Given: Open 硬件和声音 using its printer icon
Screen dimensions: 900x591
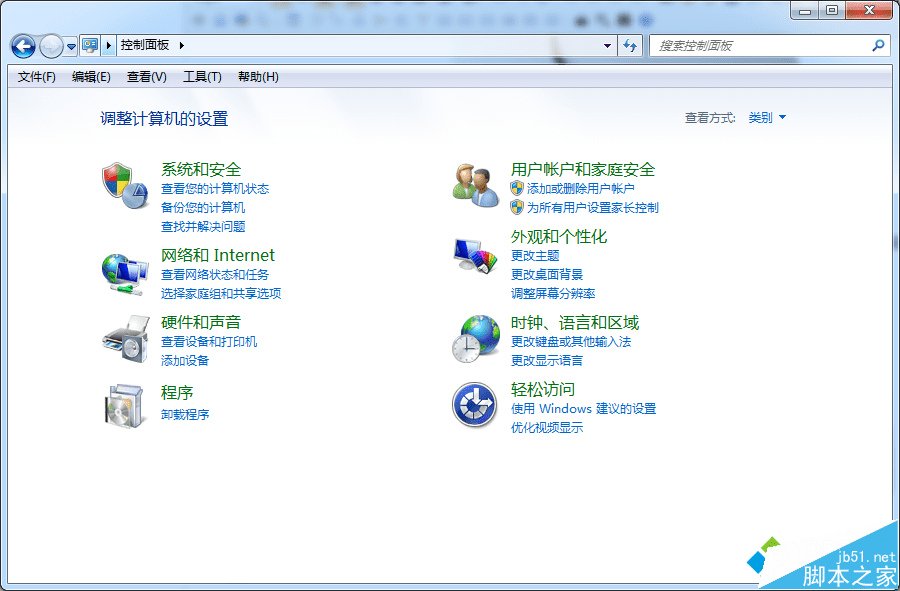Looking at the screenshot, I should (125, 338).
